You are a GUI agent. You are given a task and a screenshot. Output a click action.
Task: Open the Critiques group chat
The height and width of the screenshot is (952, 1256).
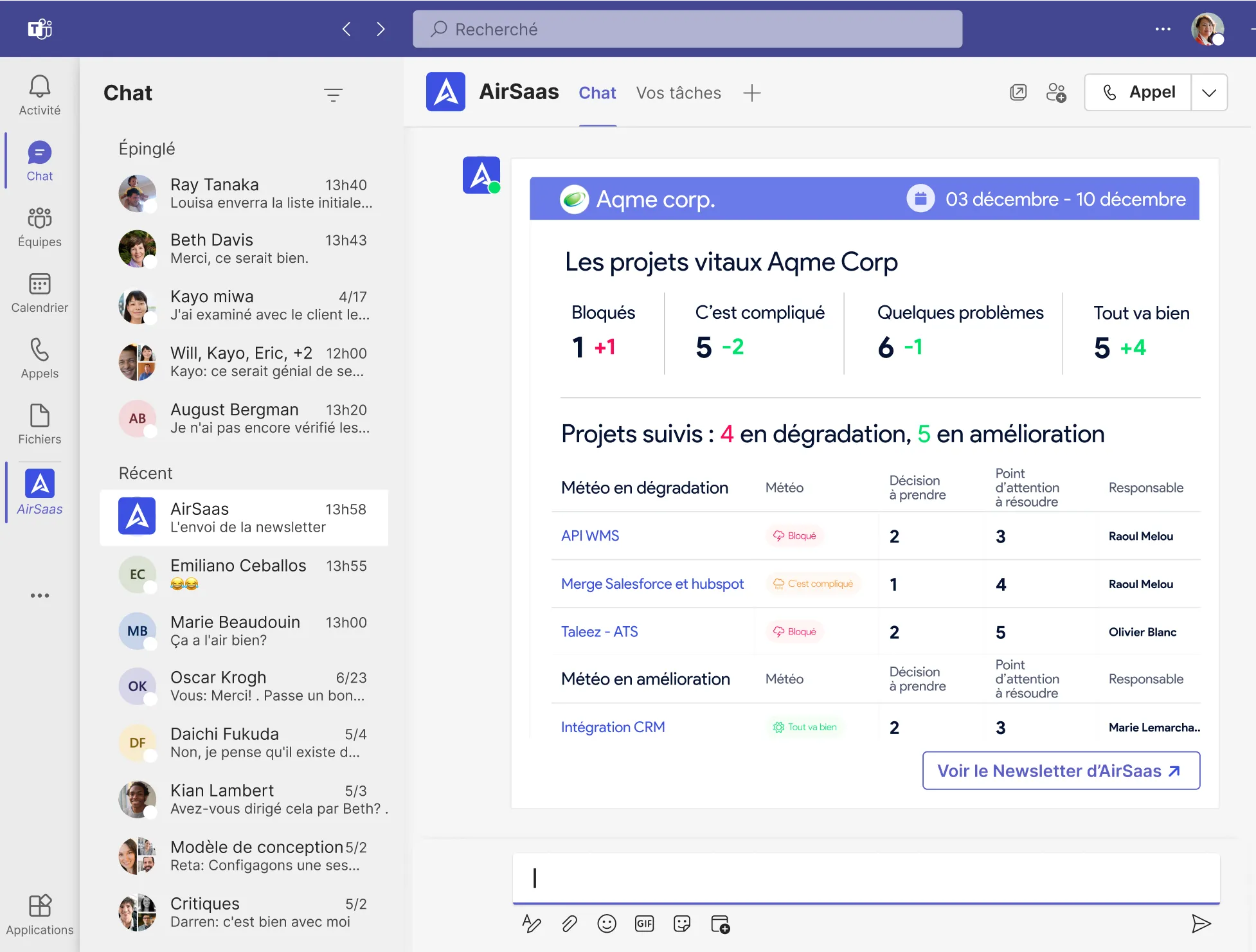[244, 913]
